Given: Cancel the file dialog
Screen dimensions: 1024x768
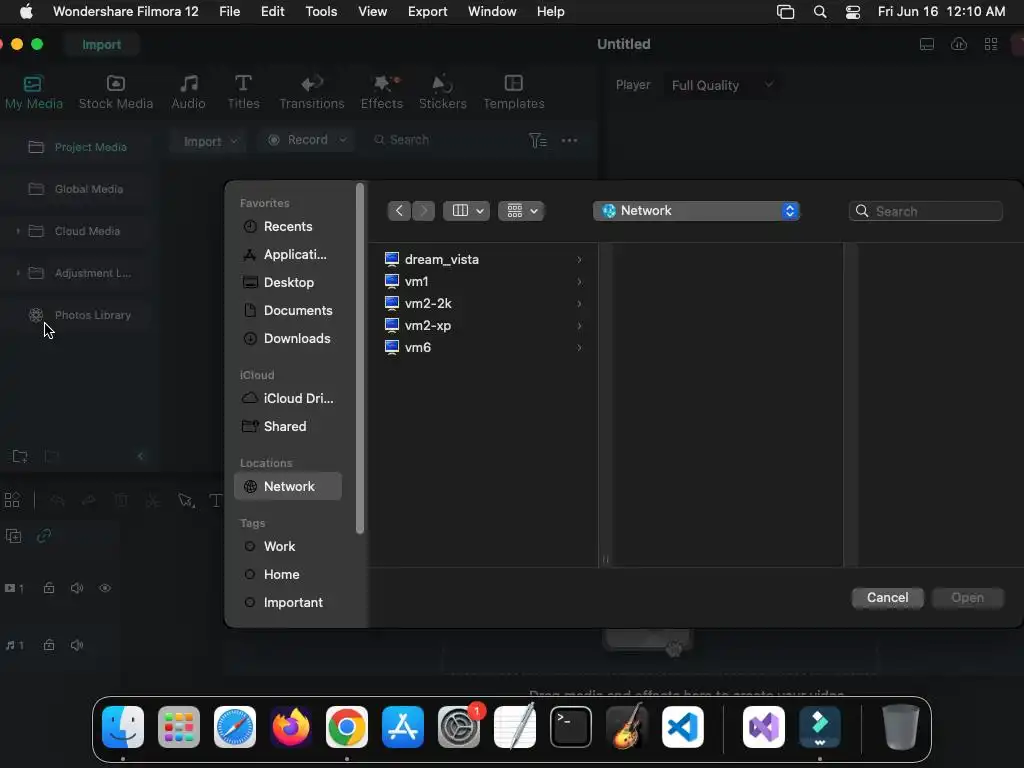Looking at the screenshot, I should (887, 598).
